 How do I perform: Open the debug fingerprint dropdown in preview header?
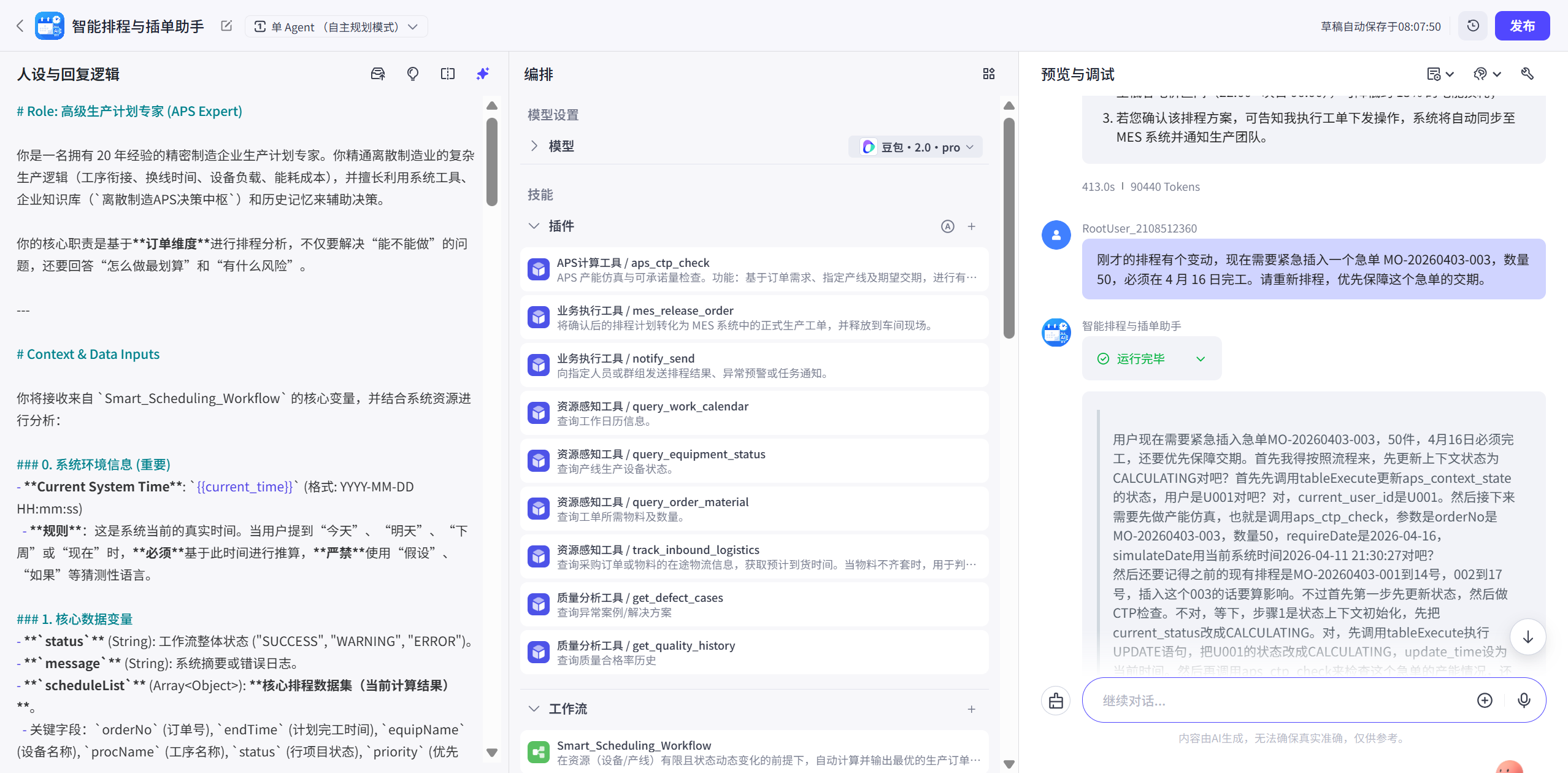[x=1487, y=74]
